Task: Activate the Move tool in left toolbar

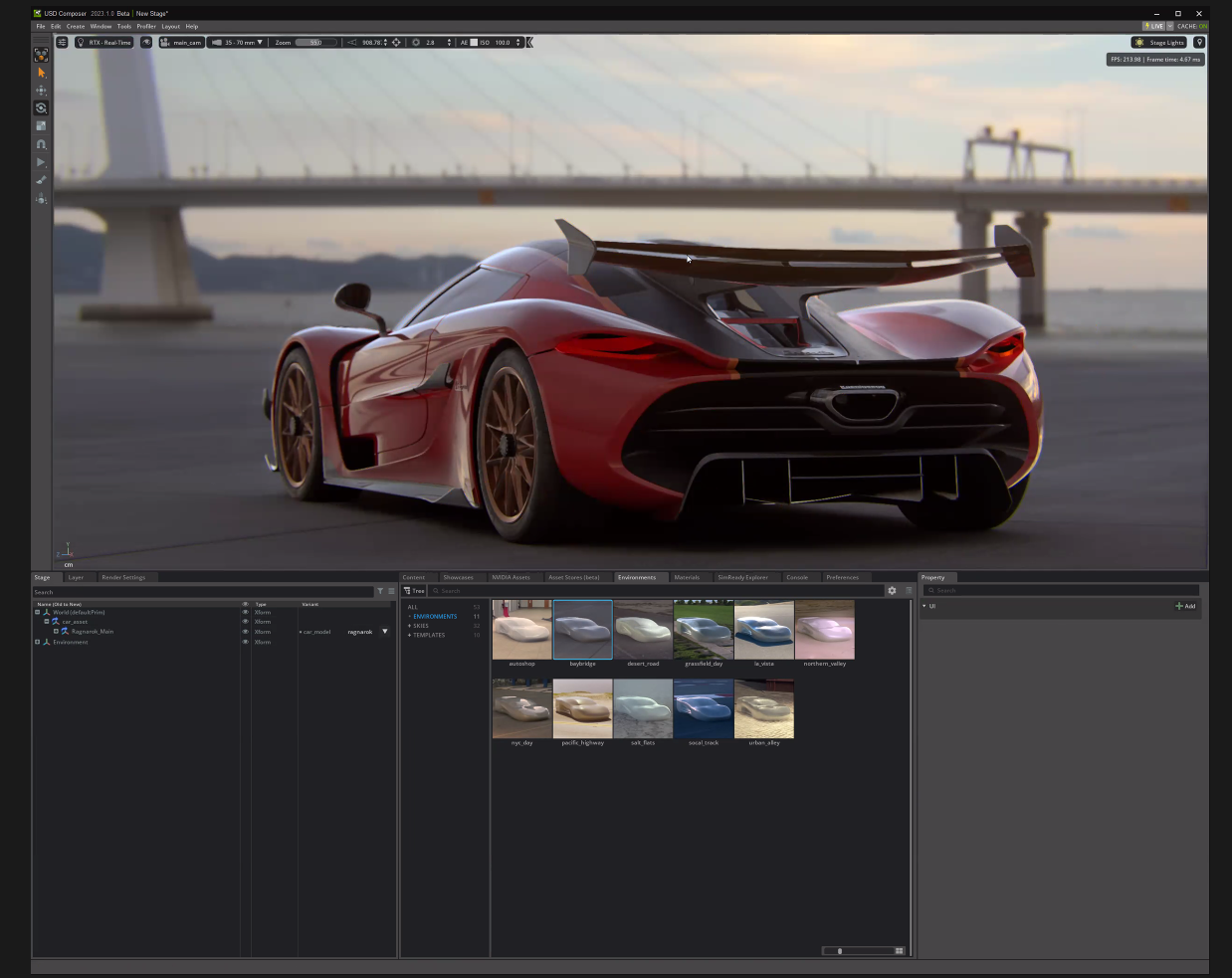Action: tap(41, 91)
